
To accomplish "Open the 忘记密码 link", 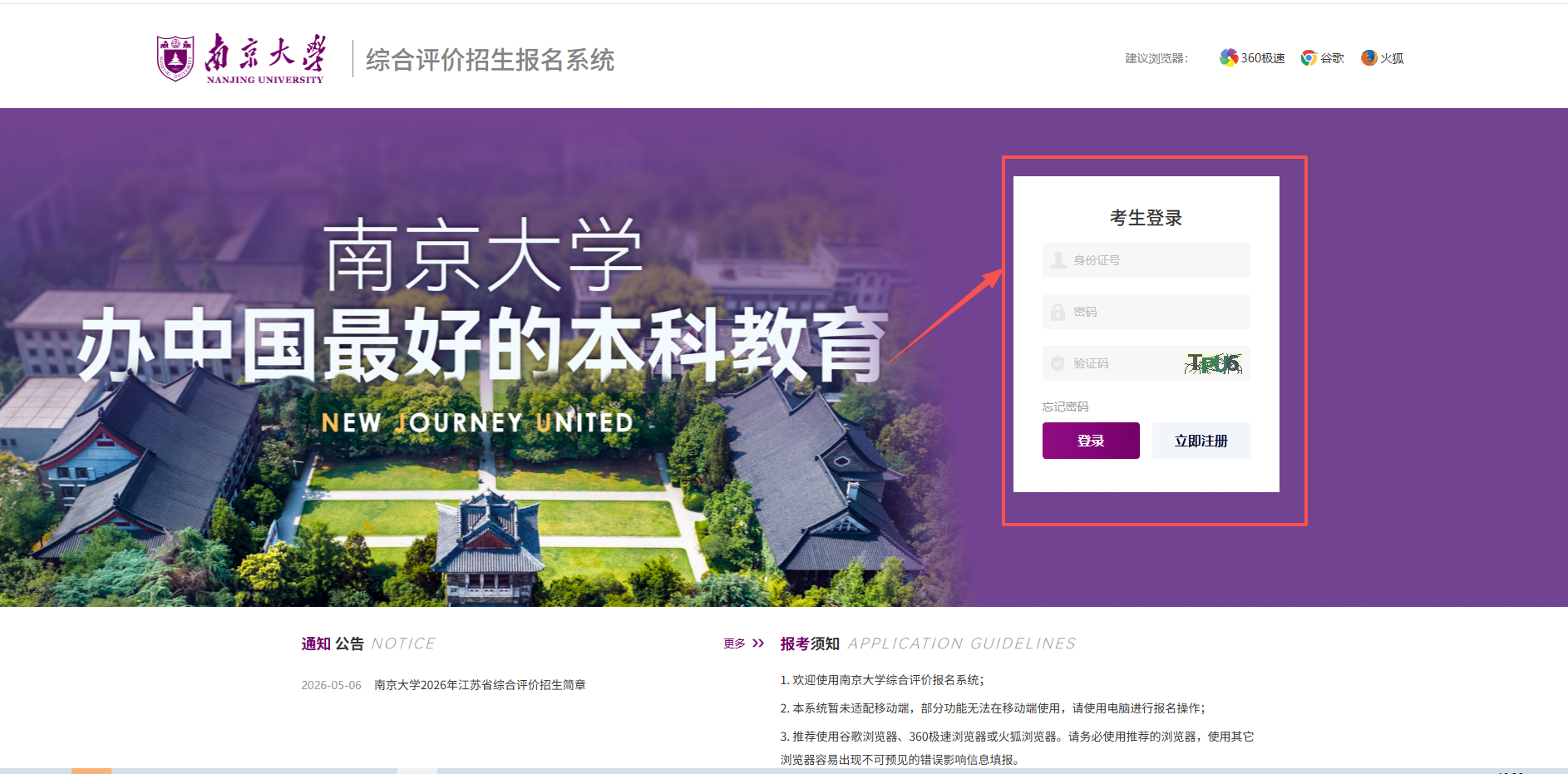I will [x=1065, y=407].
